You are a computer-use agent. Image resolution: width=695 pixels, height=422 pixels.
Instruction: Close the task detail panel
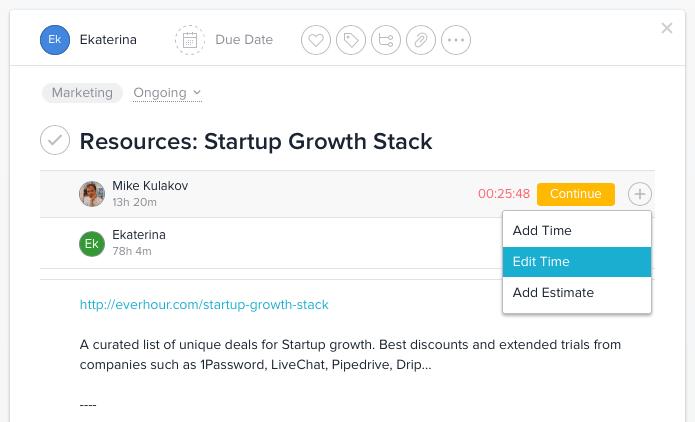tap(667, 28)
